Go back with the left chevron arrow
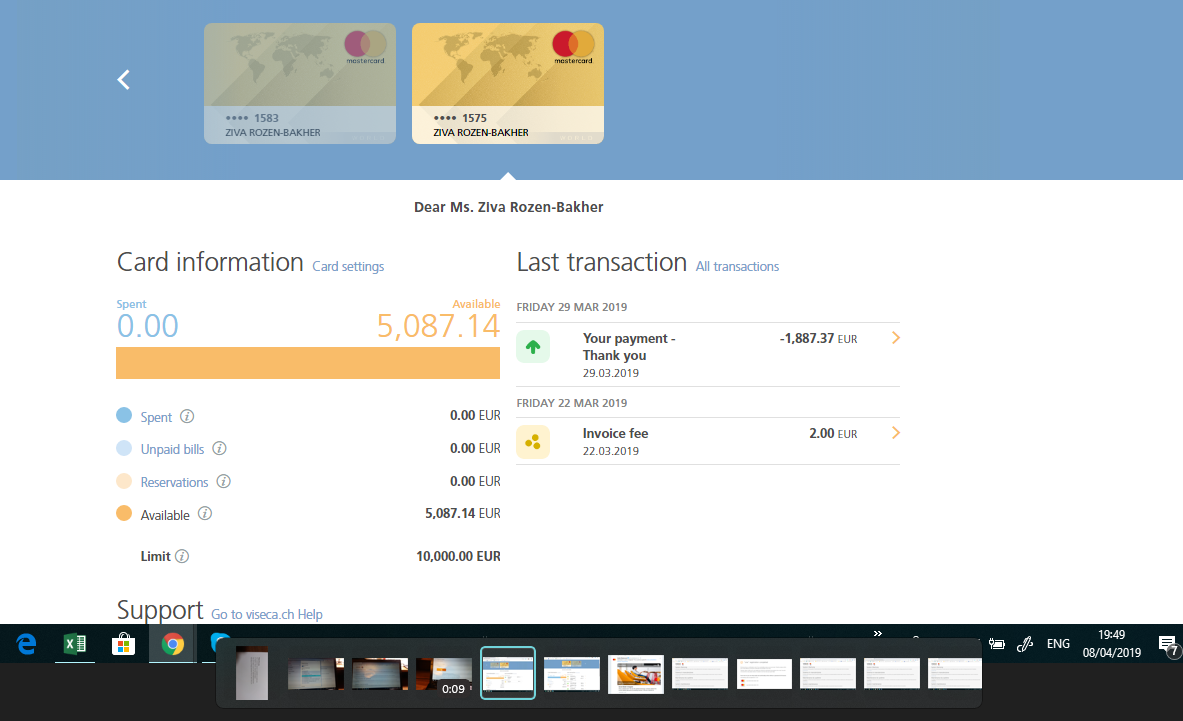 point(124,80)
